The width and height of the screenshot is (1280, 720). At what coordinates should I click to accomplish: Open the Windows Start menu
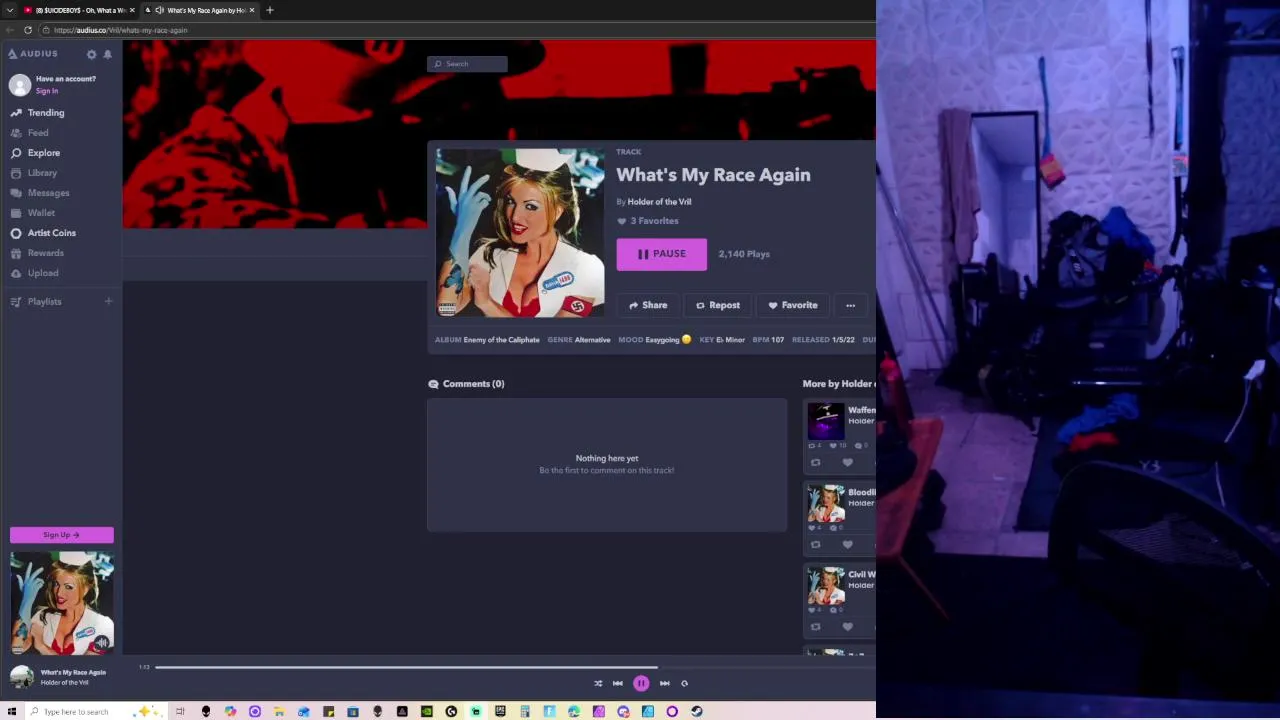(x=12, y=712)
